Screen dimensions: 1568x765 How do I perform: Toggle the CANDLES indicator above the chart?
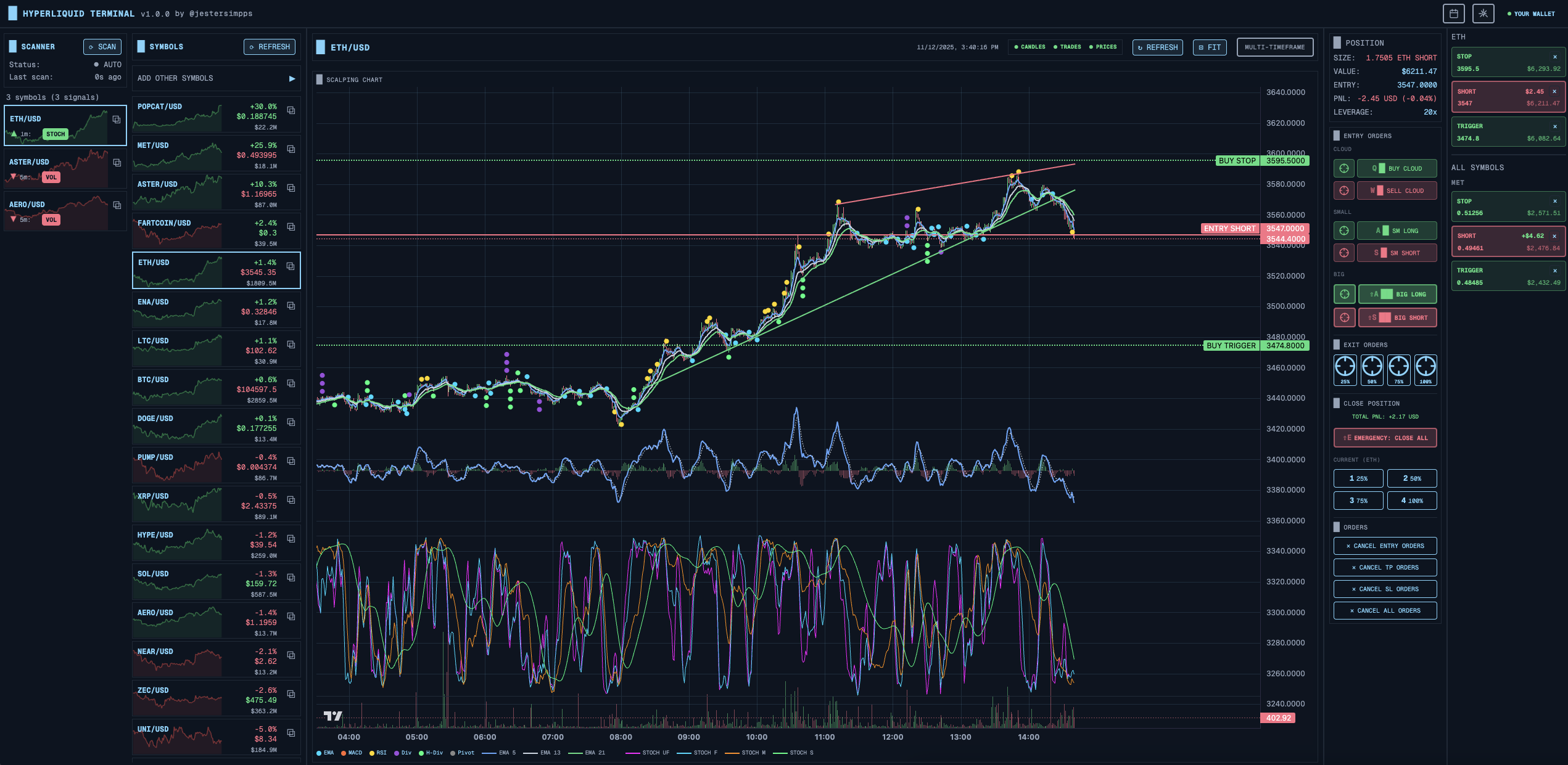pyautogui.click(x=1030, y=47)
